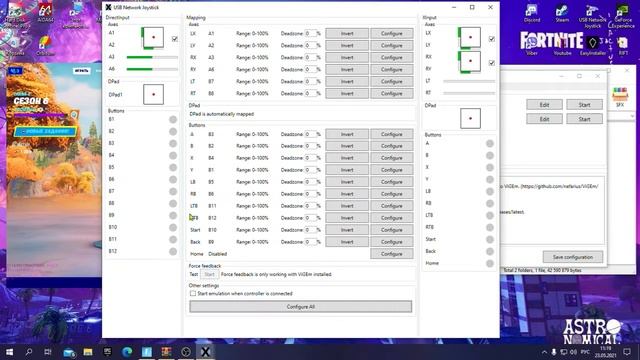
Task: Click Configure for the LY axis
Action: coord(392,45)
